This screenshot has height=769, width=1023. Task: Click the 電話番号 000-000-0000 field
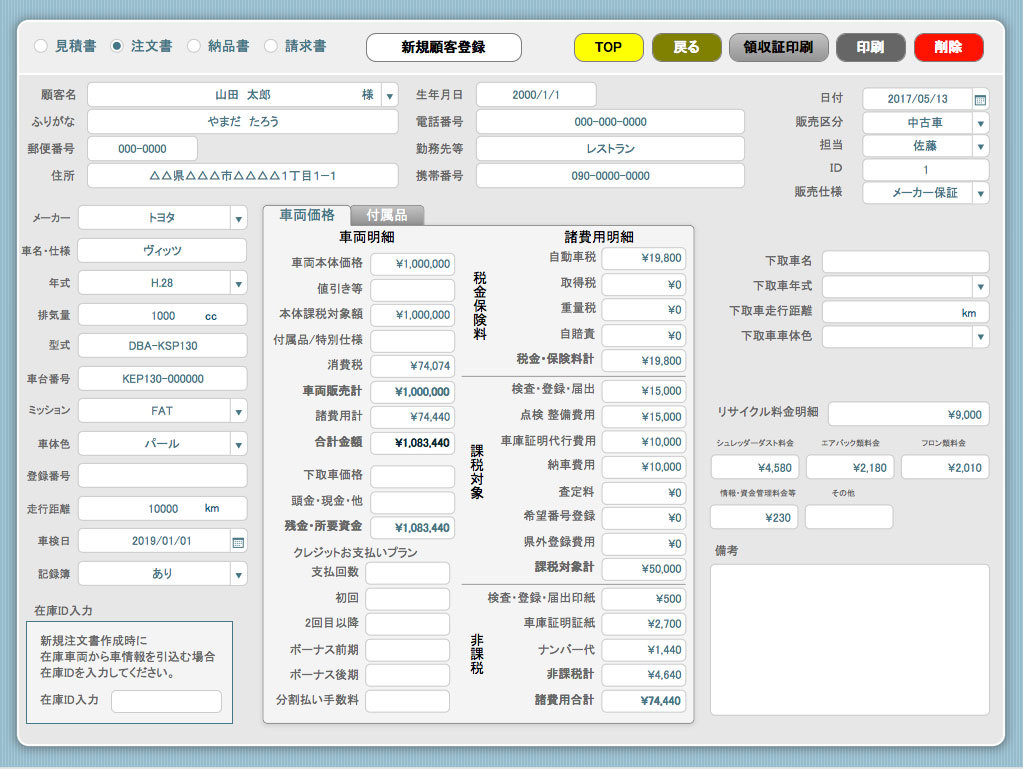point(610,122)
